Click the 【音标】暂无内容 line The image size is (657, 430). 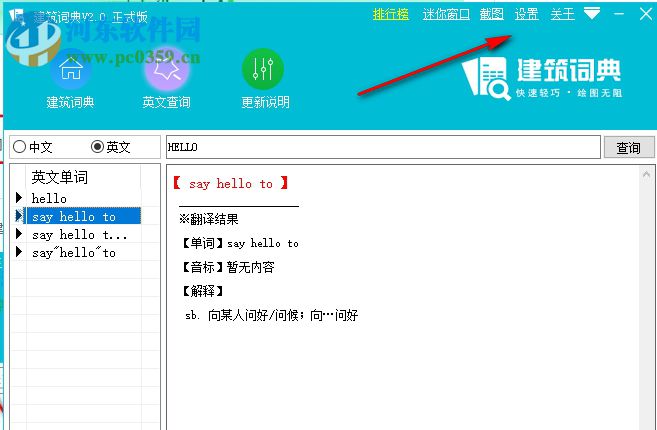point(227,267)
